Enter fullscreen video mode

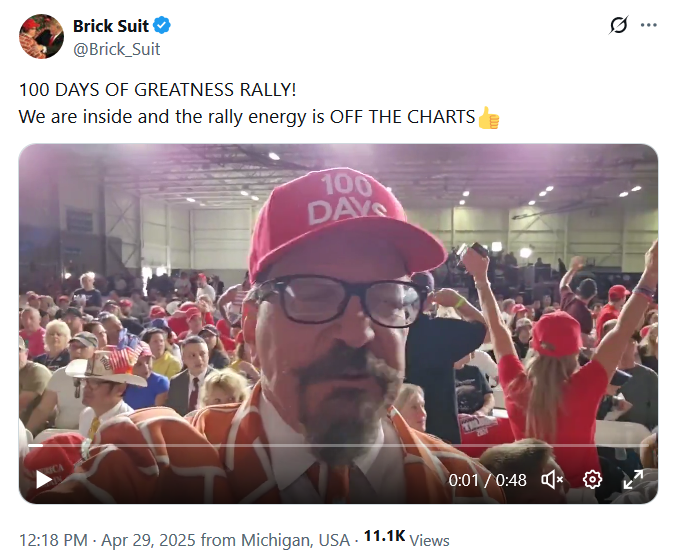[632, 480]
